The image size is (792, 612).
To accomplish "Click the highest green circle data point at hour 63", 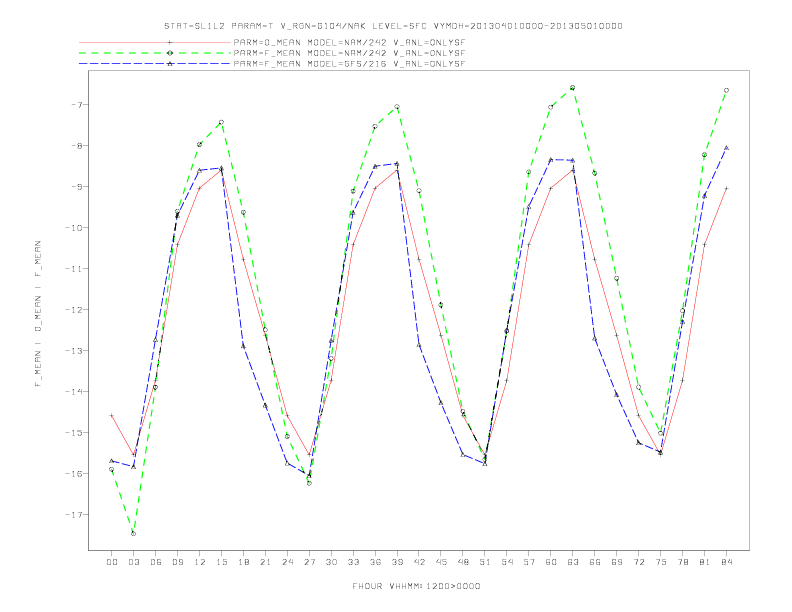I will (573, 88).
